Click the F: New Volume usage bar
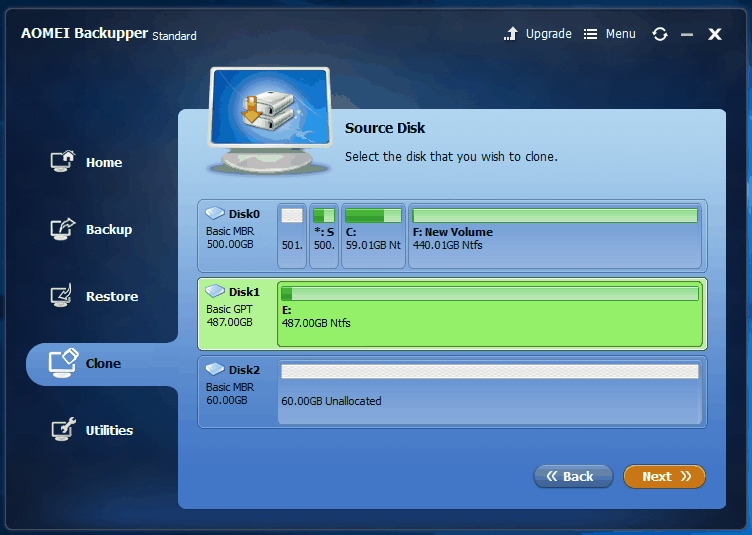 555,216
